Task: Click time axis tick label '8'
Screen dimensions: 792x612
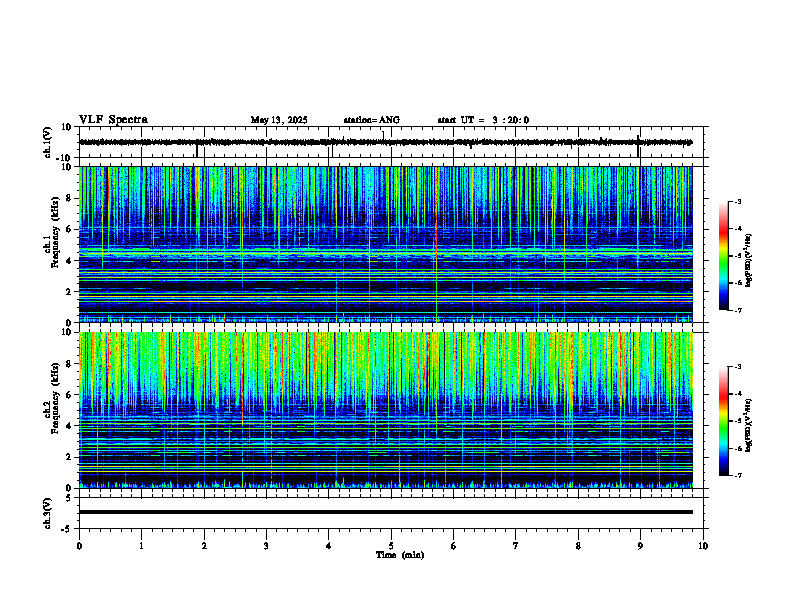Action: (x=578, y=546)
